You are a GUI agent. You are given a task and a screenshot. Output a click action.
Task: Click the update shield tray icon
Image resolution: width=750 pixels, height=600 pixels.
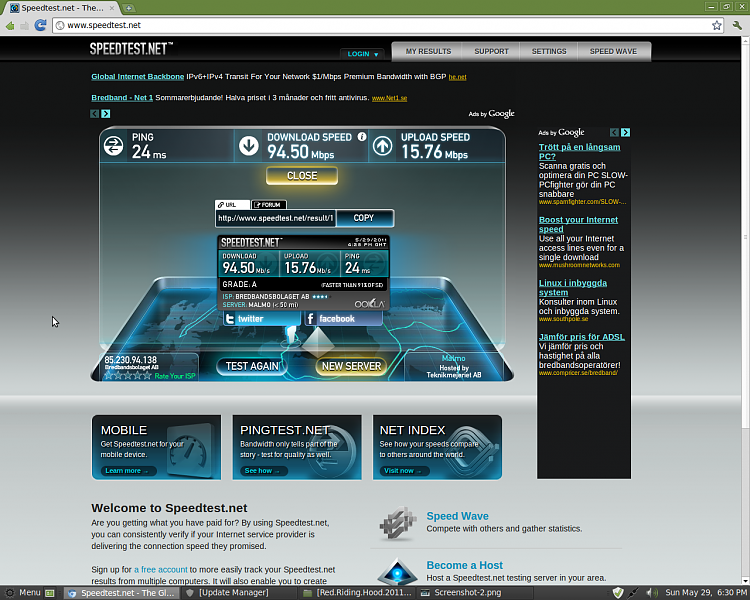[x=618, y=593]
